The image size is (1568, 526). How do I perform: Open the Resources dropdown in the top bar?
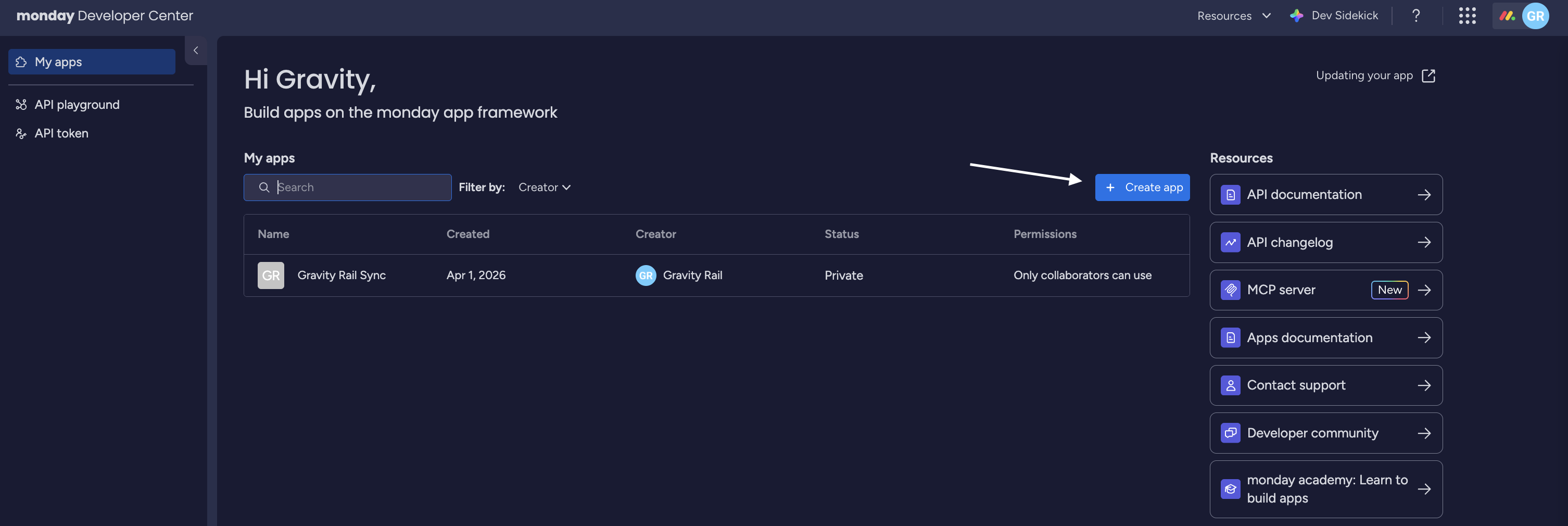pos(1233,15)
